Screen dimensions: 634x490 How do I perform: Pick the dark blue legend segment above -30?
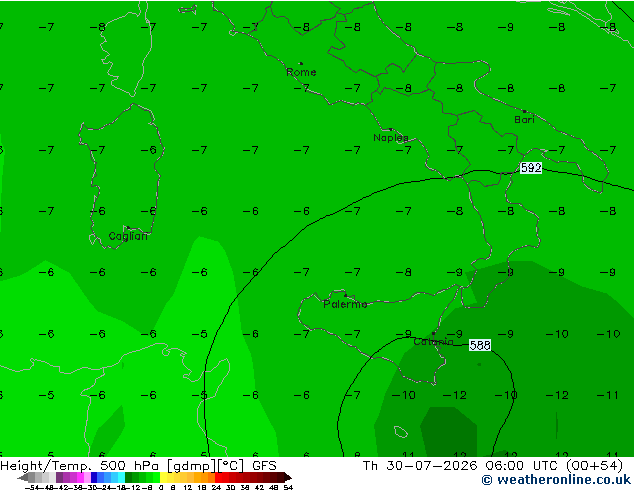(94, 477)
